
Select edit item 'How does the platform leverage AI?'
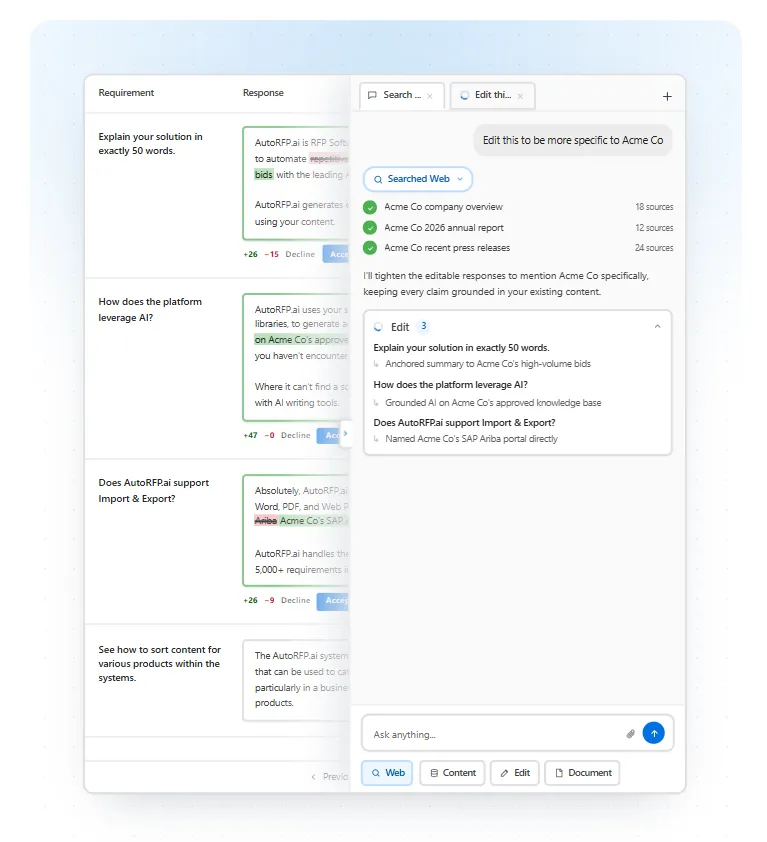[450, 384]
